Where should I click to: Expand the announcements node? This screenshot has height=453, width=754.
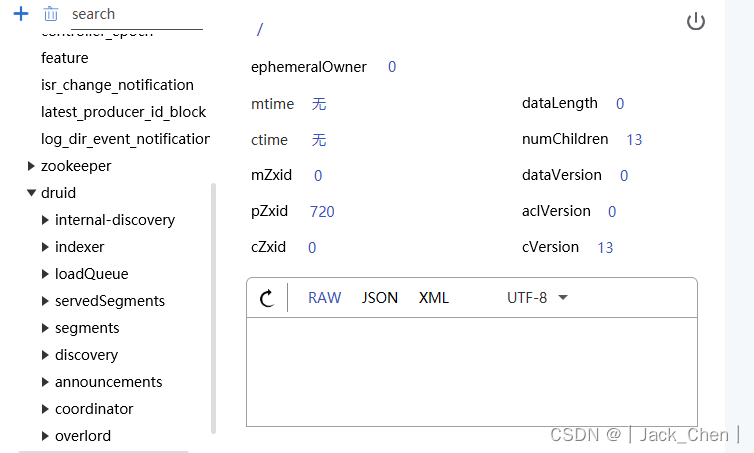point(45,382)
